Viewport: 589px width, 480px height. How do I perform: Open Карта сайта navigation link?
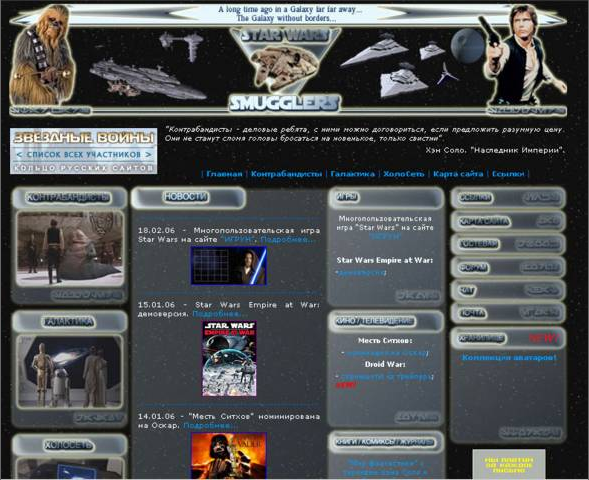[x=458, y=174]
